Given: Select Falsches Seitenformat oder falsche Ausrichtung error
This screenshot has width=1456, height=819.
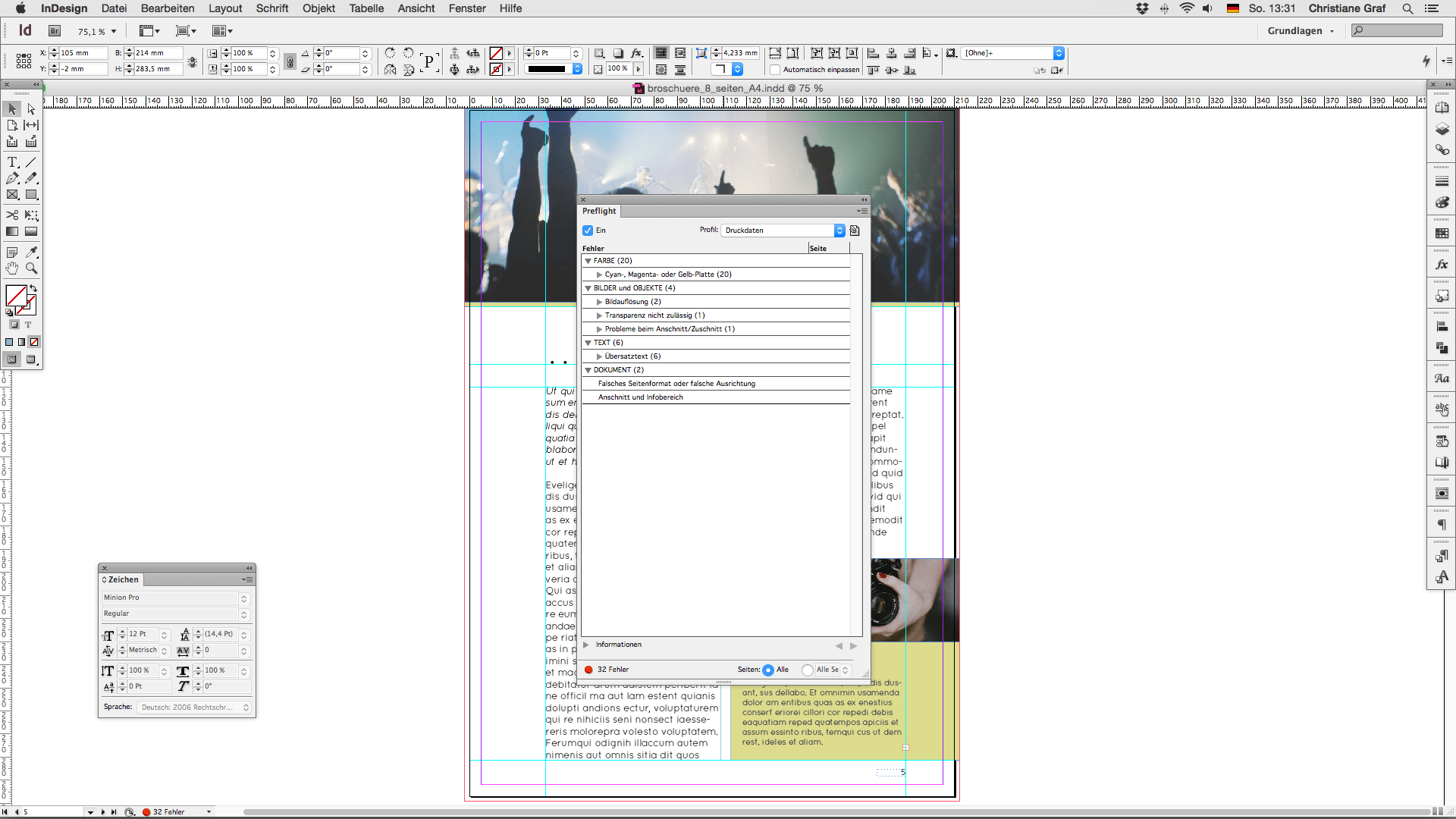Looking at the screenshot, I should pyautogui.click(x=676, y=384).
